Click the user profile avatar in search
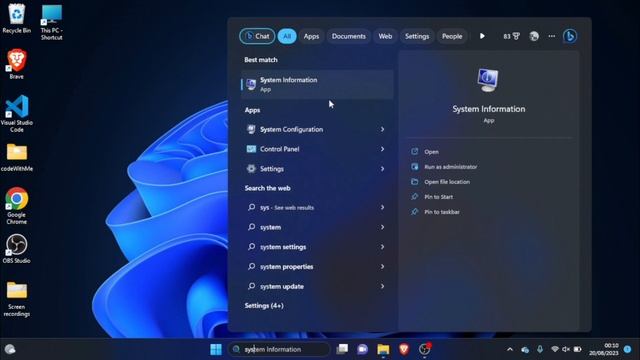Viewport: 640px width, 360px height. coord(534,36)
